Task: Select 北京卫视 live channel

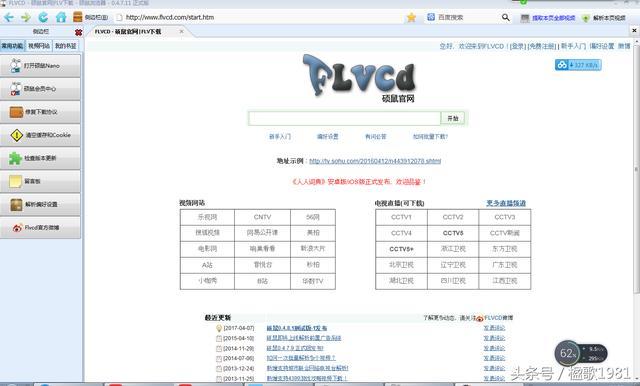Action: point(401,265)
